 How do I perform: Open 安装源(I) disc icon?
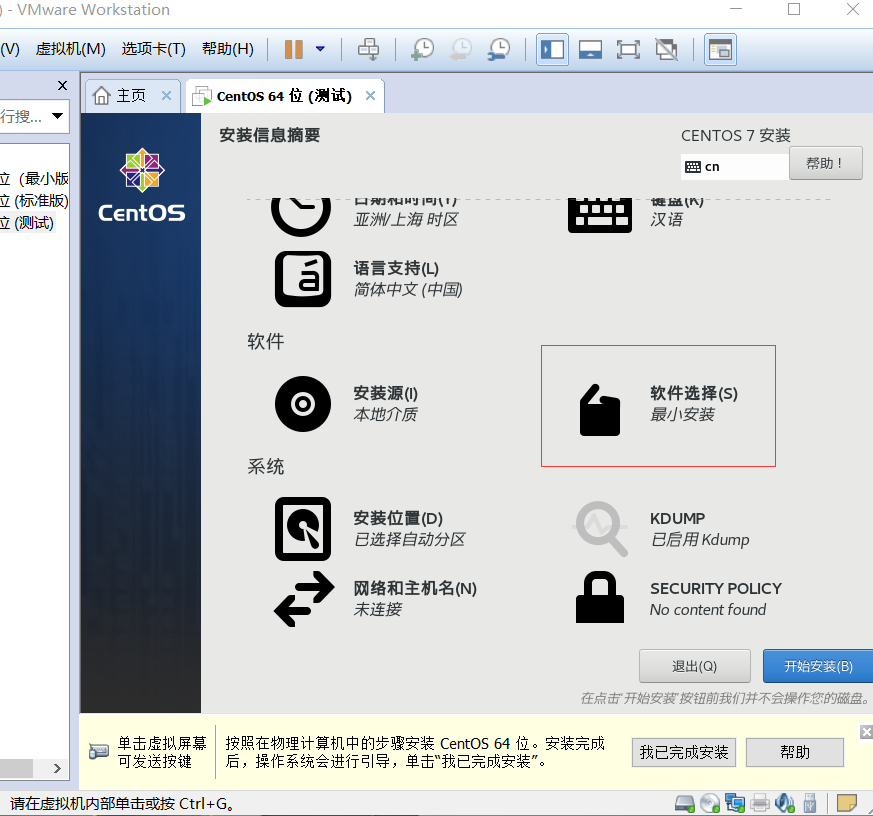tap(303, 404)
